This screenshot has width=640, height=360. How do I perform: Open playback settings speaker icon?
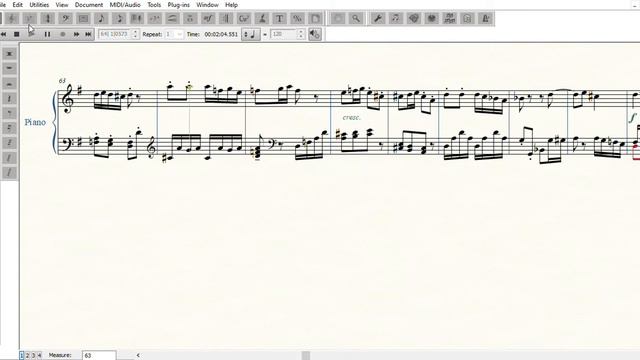click(314, 34)
